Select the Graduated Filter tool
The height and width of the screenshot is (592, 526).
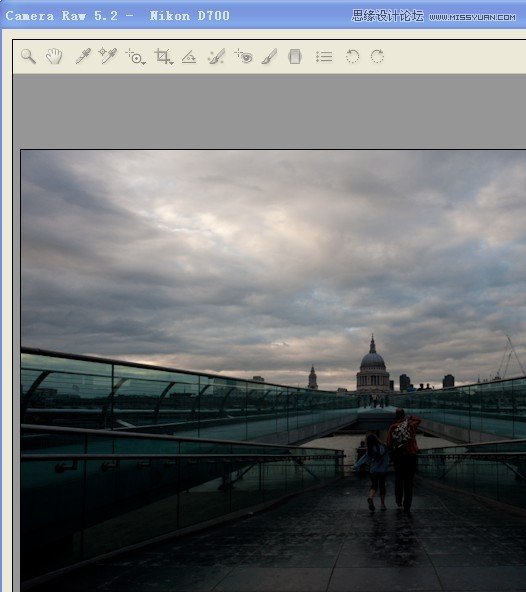tap(295, 57)
